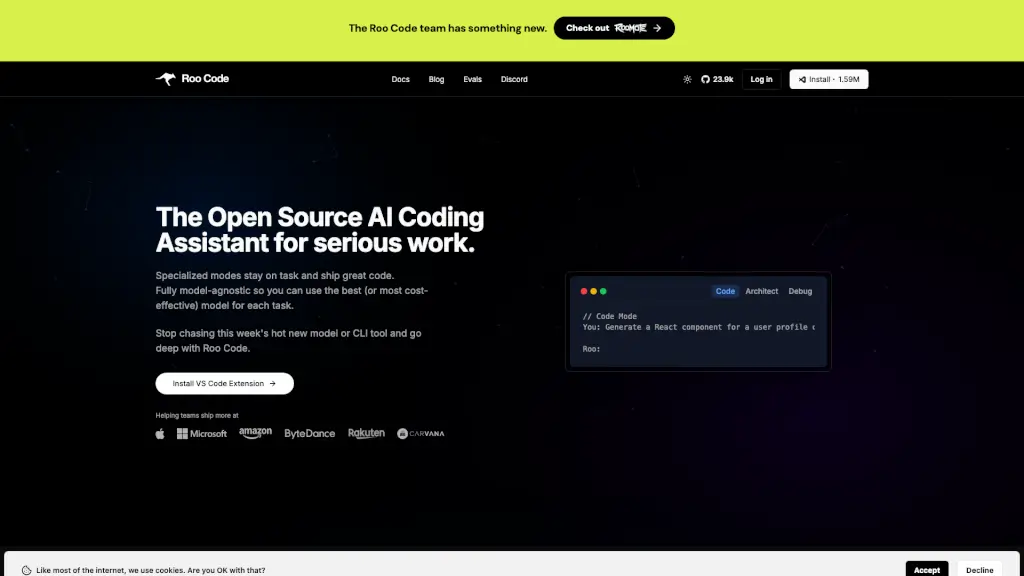Image resolution: width=1024 pixels, height=576 pixels.
Task: Click the Carvana logo
Action: (x=421, y=434)
